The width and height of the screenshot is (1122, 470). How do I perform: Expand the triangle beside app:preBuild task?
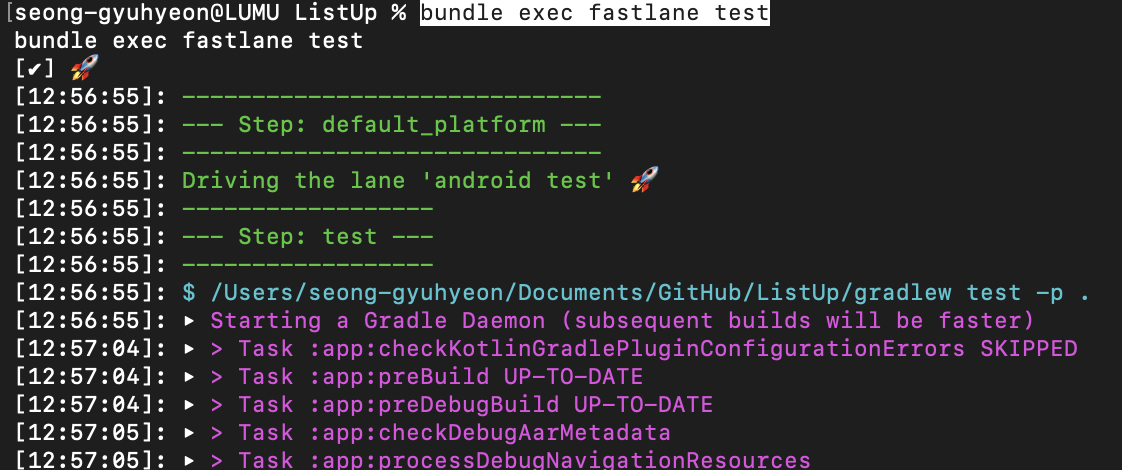point(189,377)
